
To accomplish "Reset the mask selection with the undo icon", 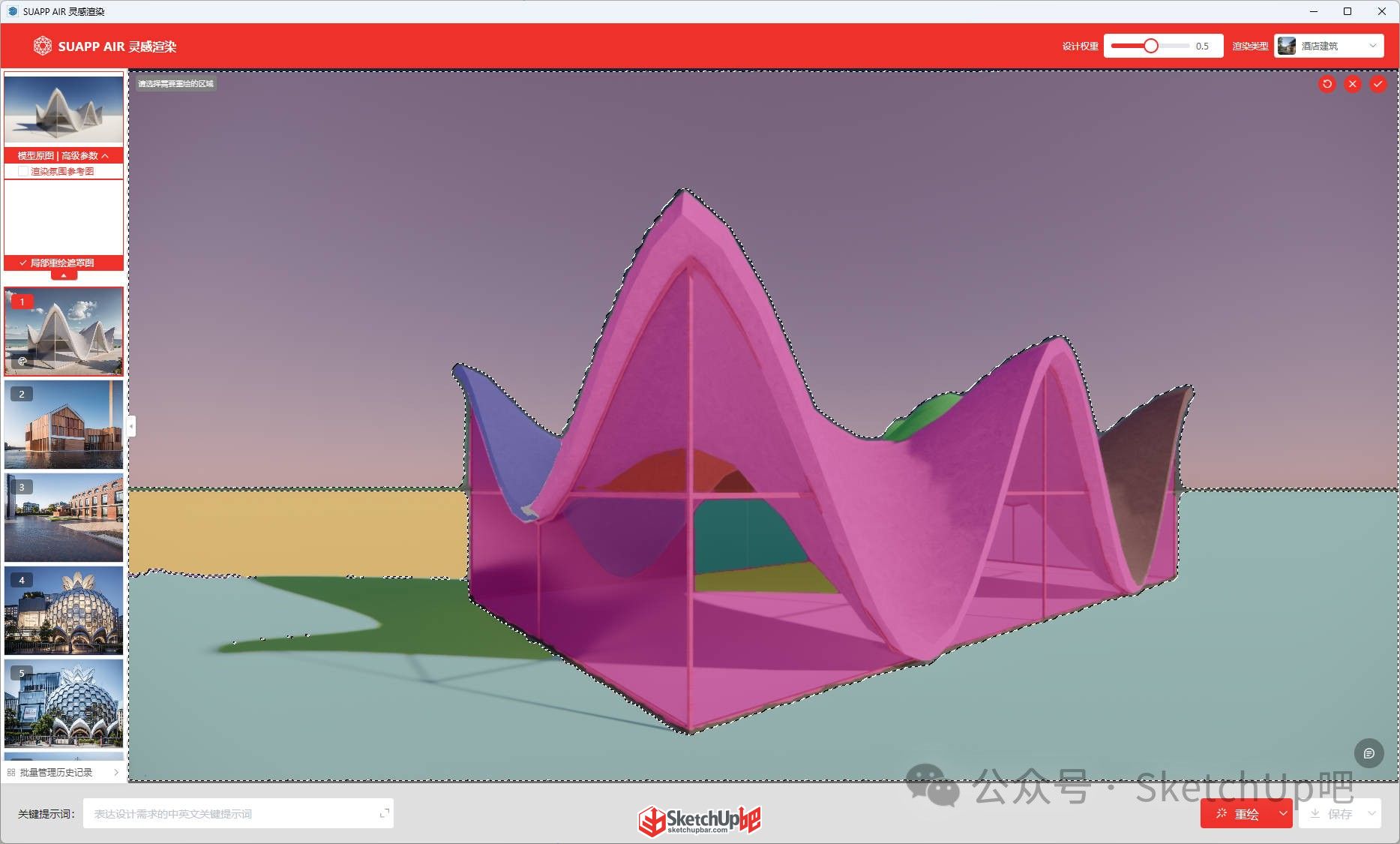I will click(1327, 84).
